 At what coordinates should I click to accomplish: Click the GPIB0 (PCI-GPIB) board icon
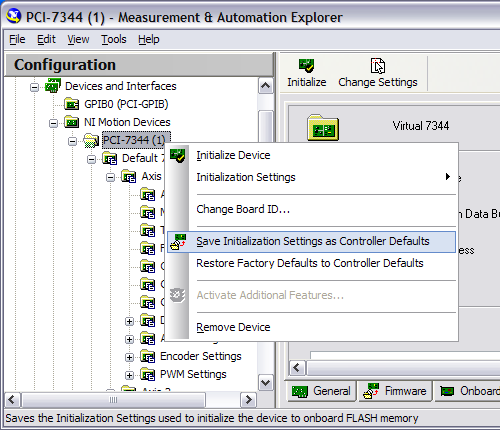(72, 104)
